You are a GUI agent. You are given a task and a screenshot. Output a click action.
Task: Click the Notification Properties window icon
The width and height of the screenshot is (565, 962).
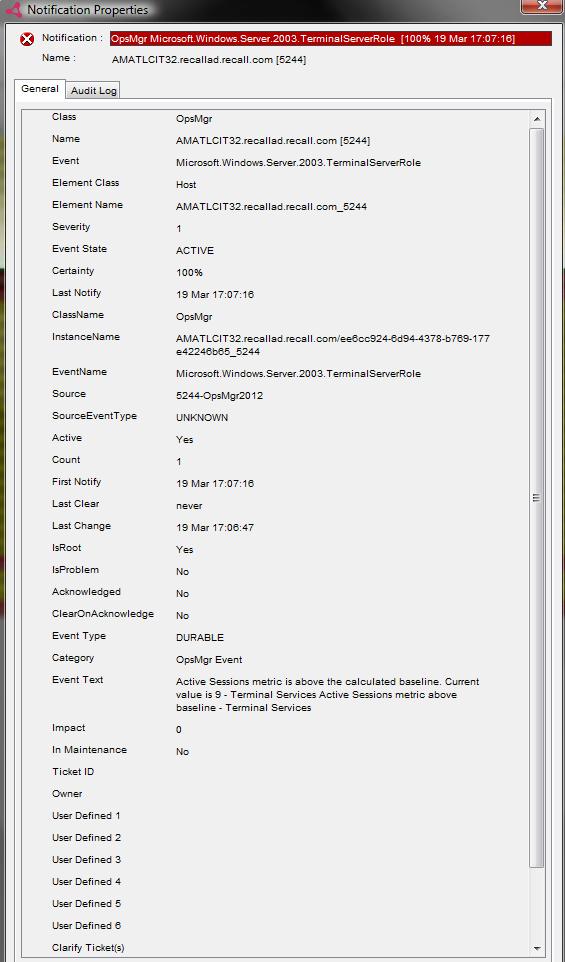pyautogui.click(x=13, y=10)
